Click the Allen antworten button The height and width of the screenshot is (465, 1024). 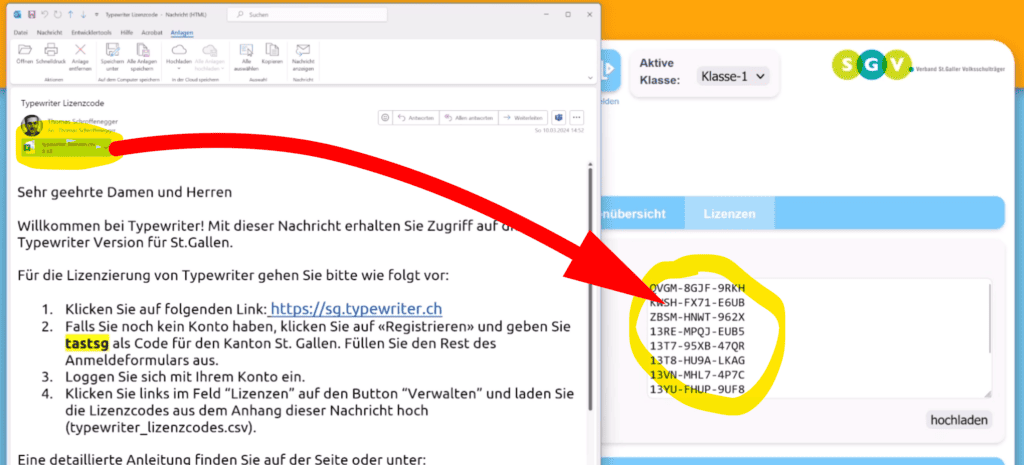pos(469,118)
